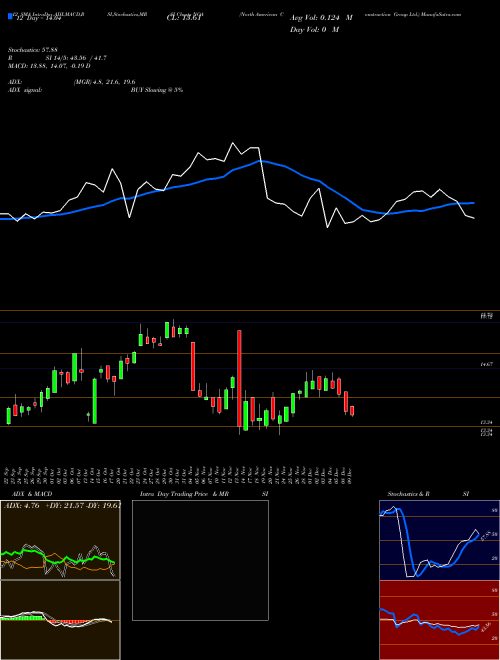The width and height of the screenshot is (500, 660).
Task: Click the empty intraday trading price box
Action: (200, 560)
